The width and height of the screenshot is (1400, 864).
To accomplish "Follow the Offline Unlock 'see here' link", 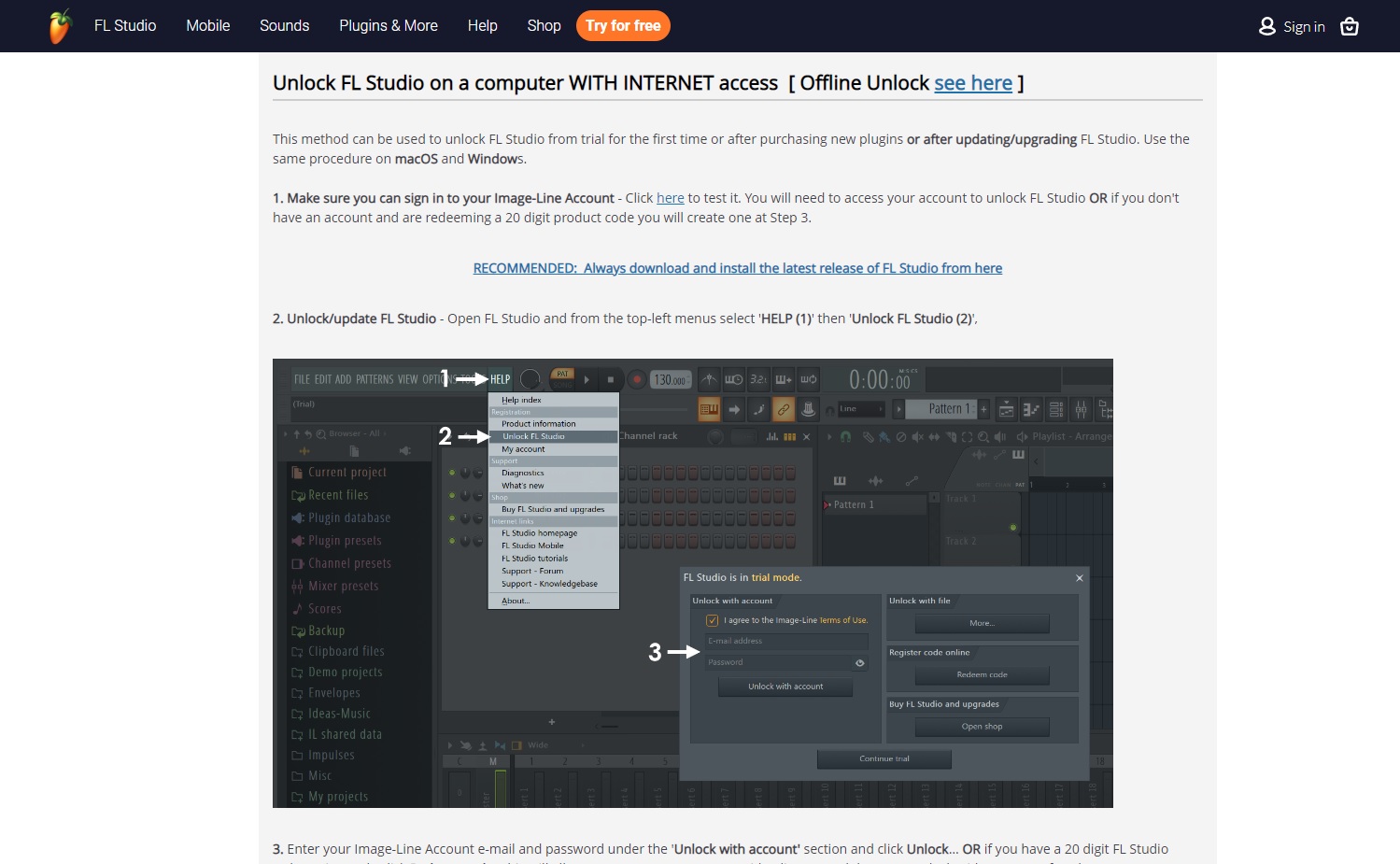I will [972, 83].
